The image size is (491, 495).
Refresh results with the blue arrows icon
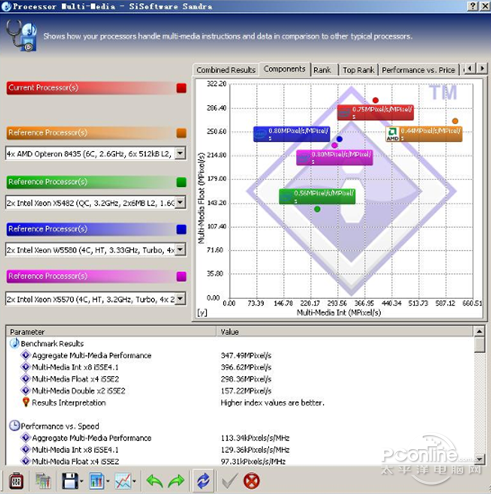pyautogui.click(x=203, y=481)
